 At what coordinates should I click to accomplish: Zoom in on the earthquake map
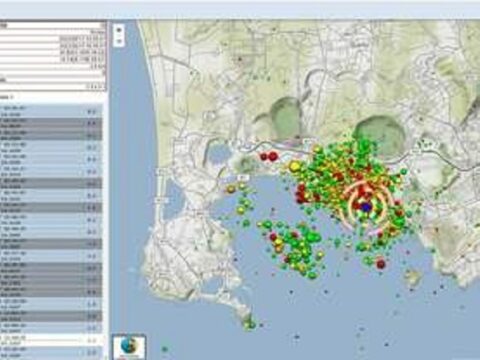pyautogui.click(x=119, y=30)
